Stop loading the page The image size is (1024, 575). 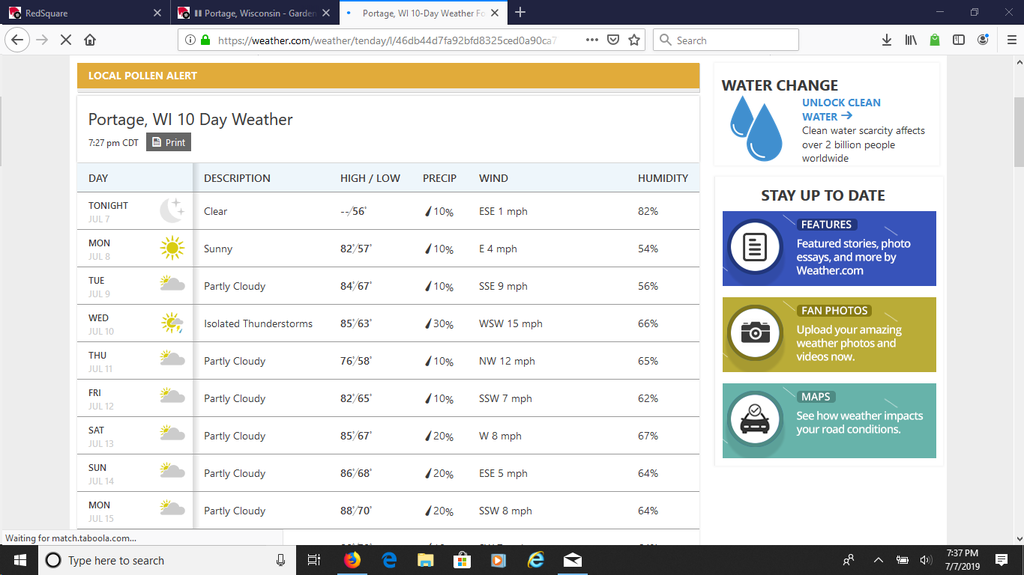66,40
